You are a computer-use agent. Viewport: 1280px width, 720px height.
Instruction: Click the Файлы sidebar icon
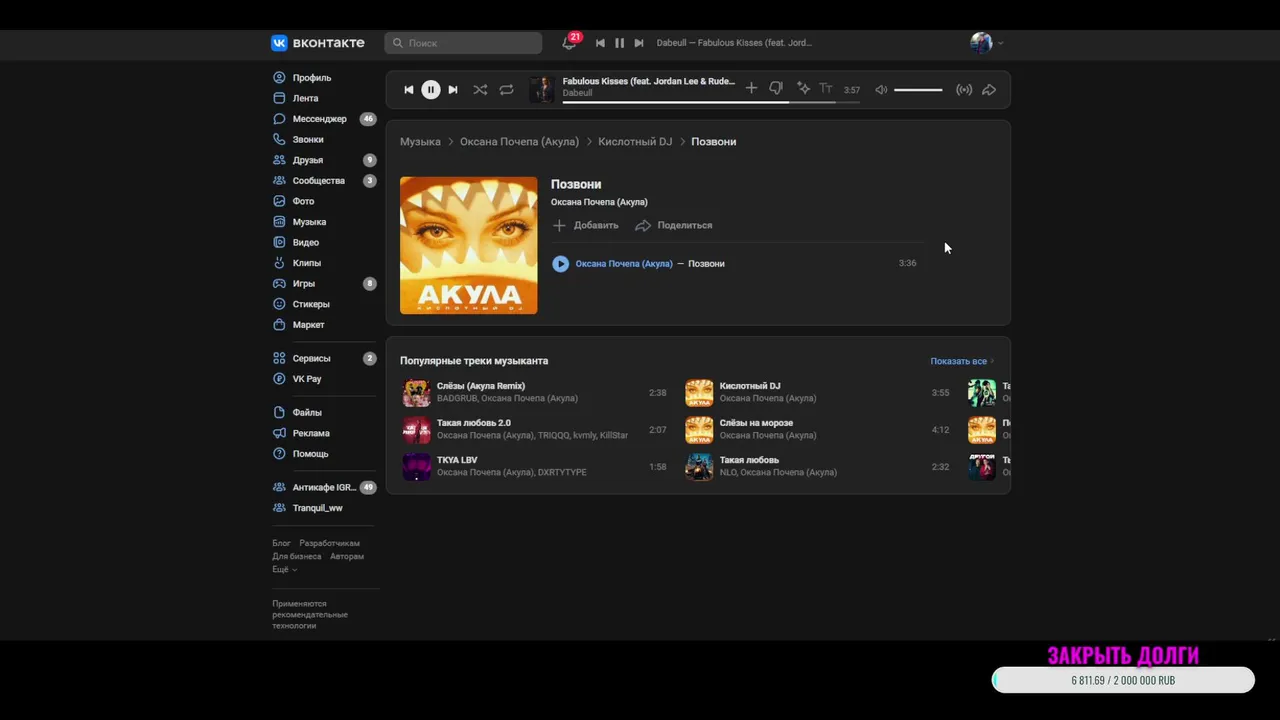(x=280, y=413)
